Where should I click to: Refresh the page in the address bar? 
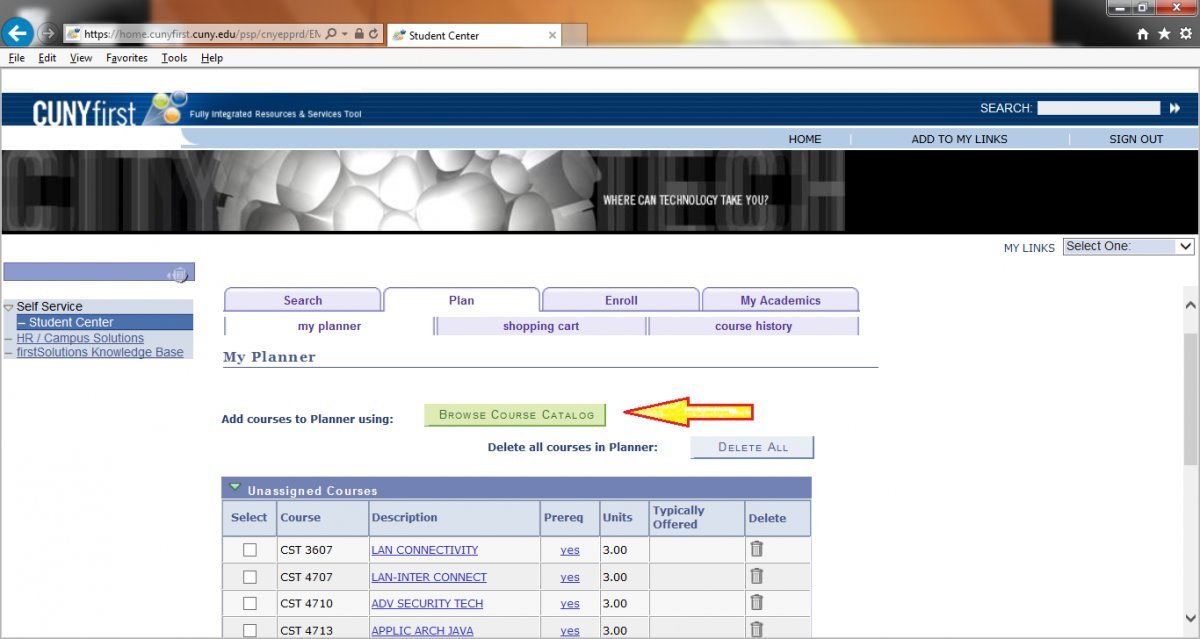point(373,34)
